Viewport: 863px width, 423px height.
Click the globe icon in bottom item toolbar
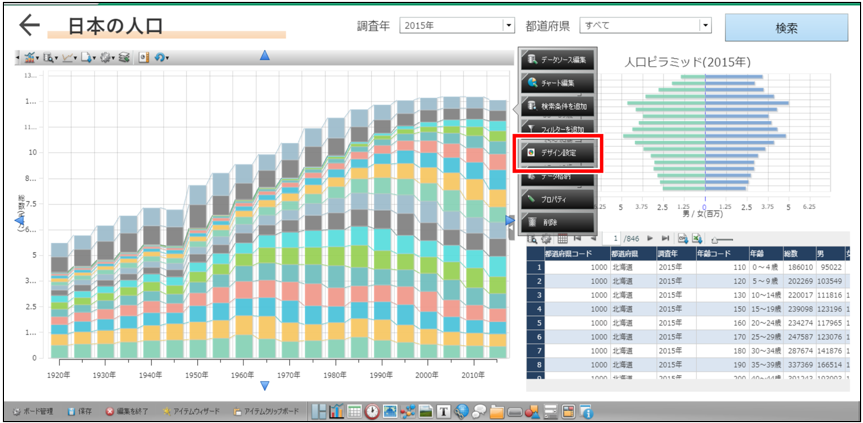461,411
